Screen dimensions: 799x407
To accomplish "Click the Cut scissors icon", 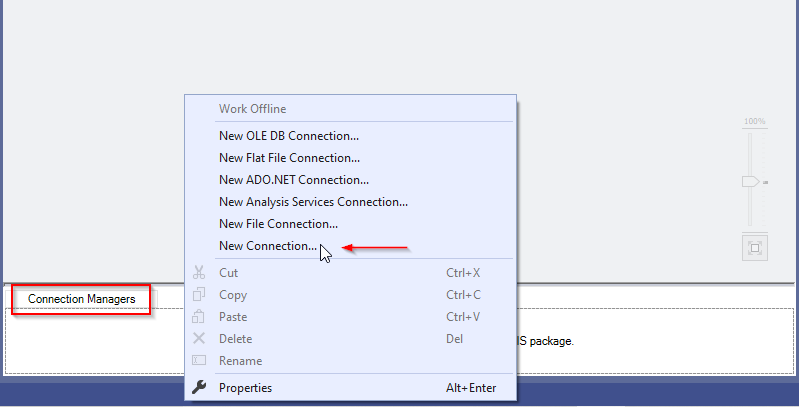I will pyautogui.click(x=199, y=272).
